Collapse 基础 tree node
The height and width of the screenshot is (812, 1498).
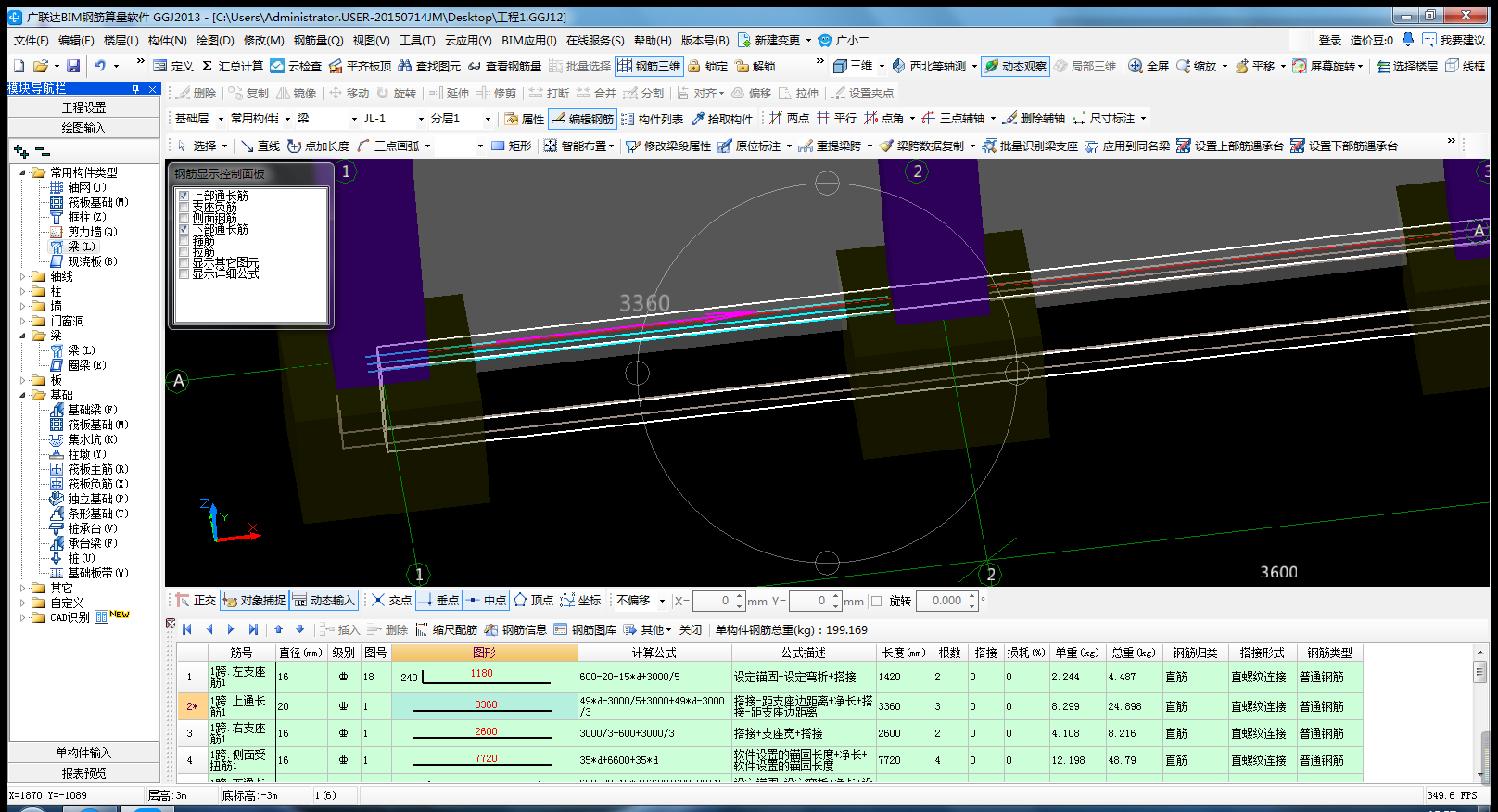[x=23, y=395]
